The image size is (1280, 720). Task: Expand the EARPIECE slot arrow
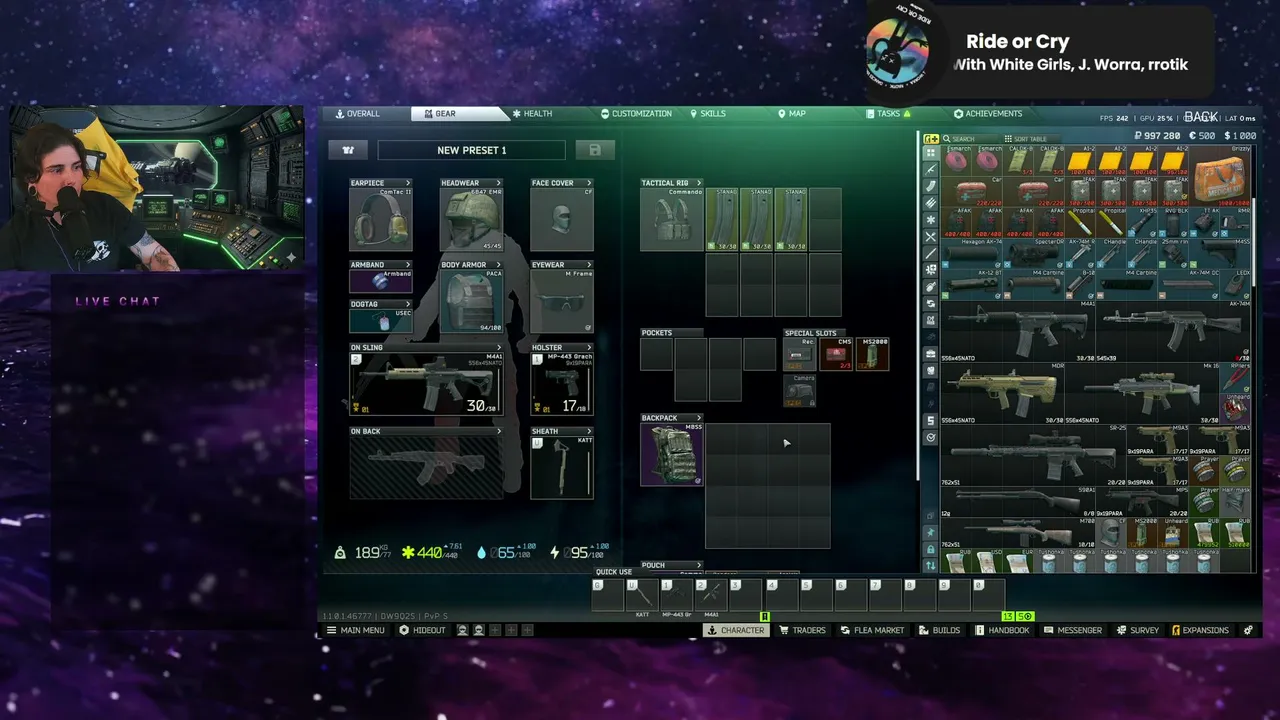click(x=407, y=183)
